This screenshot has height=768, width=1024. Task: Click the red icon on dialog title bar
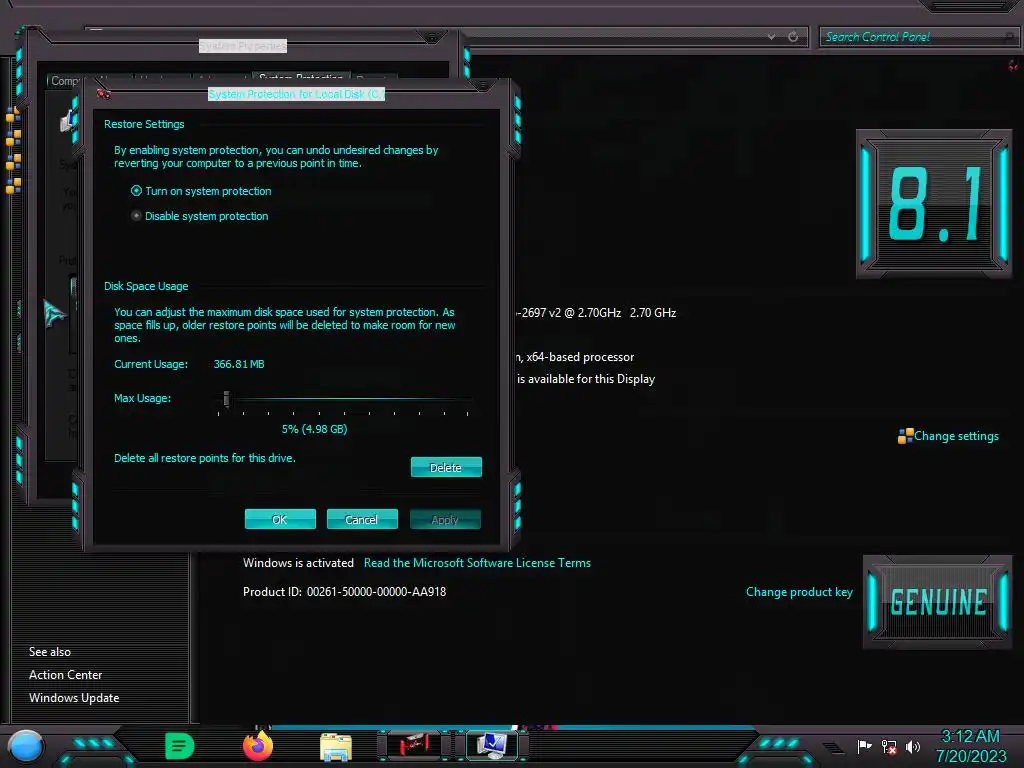(103, 94)
